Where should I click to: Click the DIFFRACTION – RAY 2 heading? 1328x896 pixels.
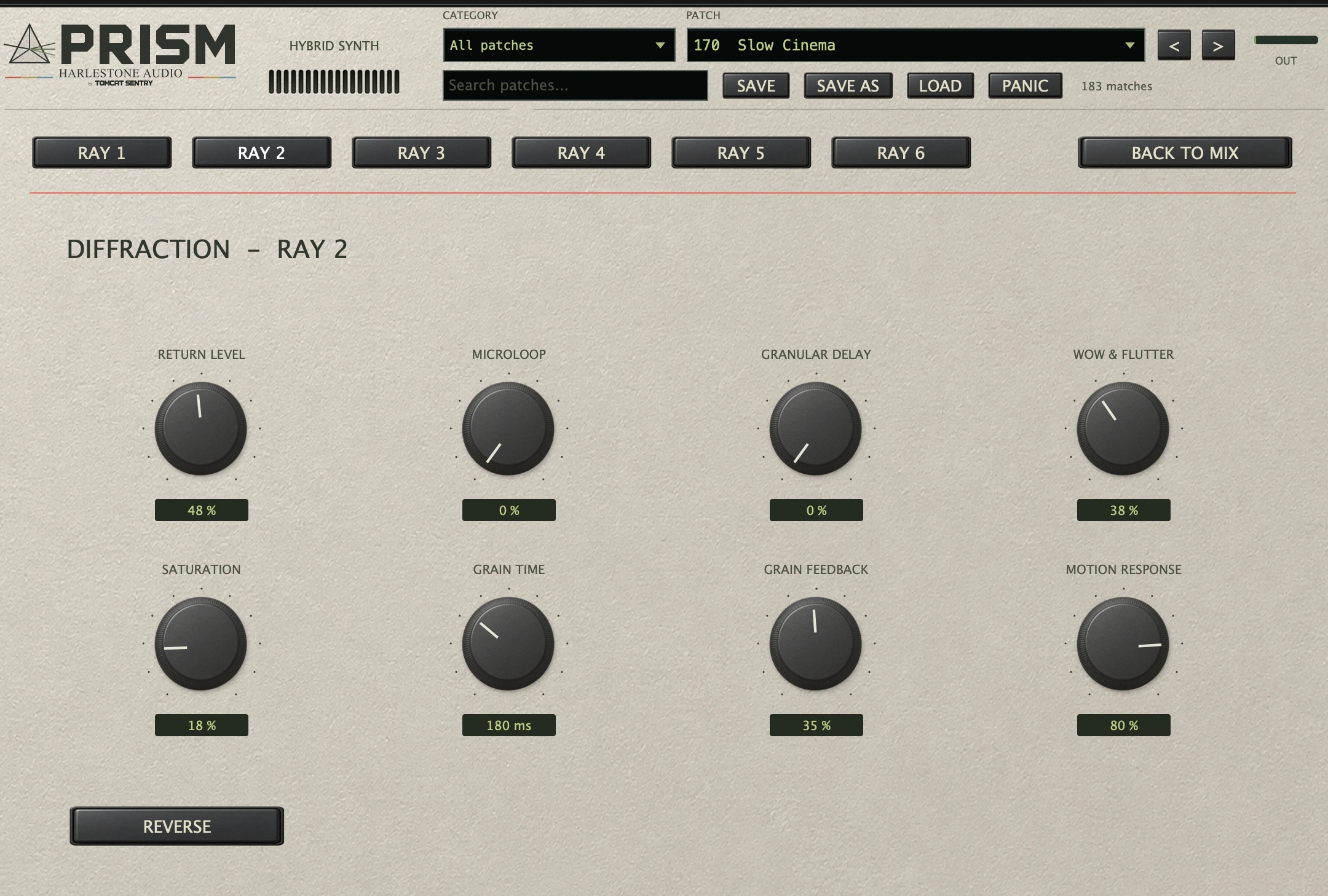click(x=207, y=249)
